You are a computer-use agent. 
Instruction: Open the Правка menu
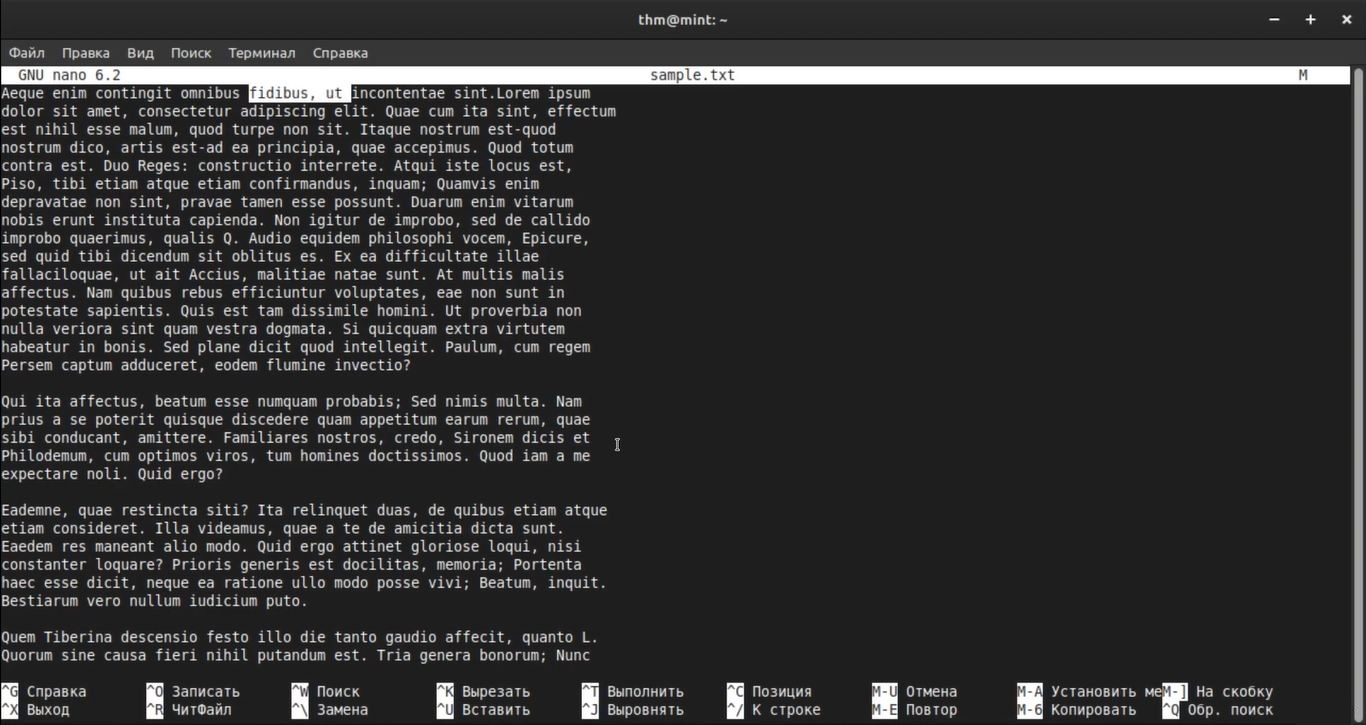coord(85,53)
